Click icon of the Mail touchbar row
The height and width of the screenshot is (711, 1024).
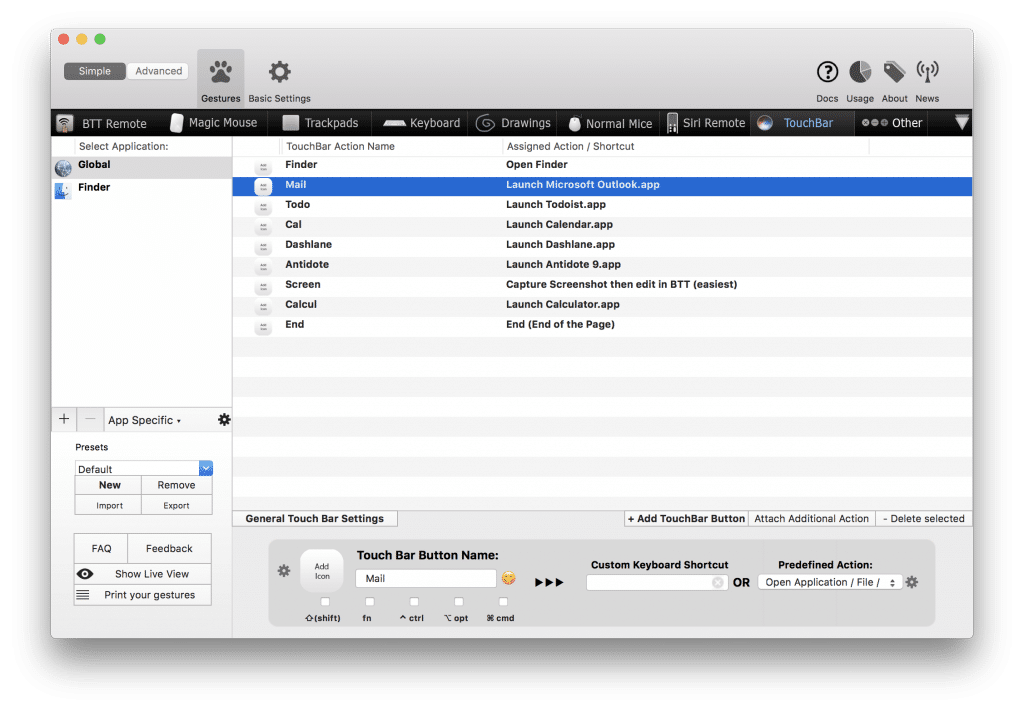(263, 187)
